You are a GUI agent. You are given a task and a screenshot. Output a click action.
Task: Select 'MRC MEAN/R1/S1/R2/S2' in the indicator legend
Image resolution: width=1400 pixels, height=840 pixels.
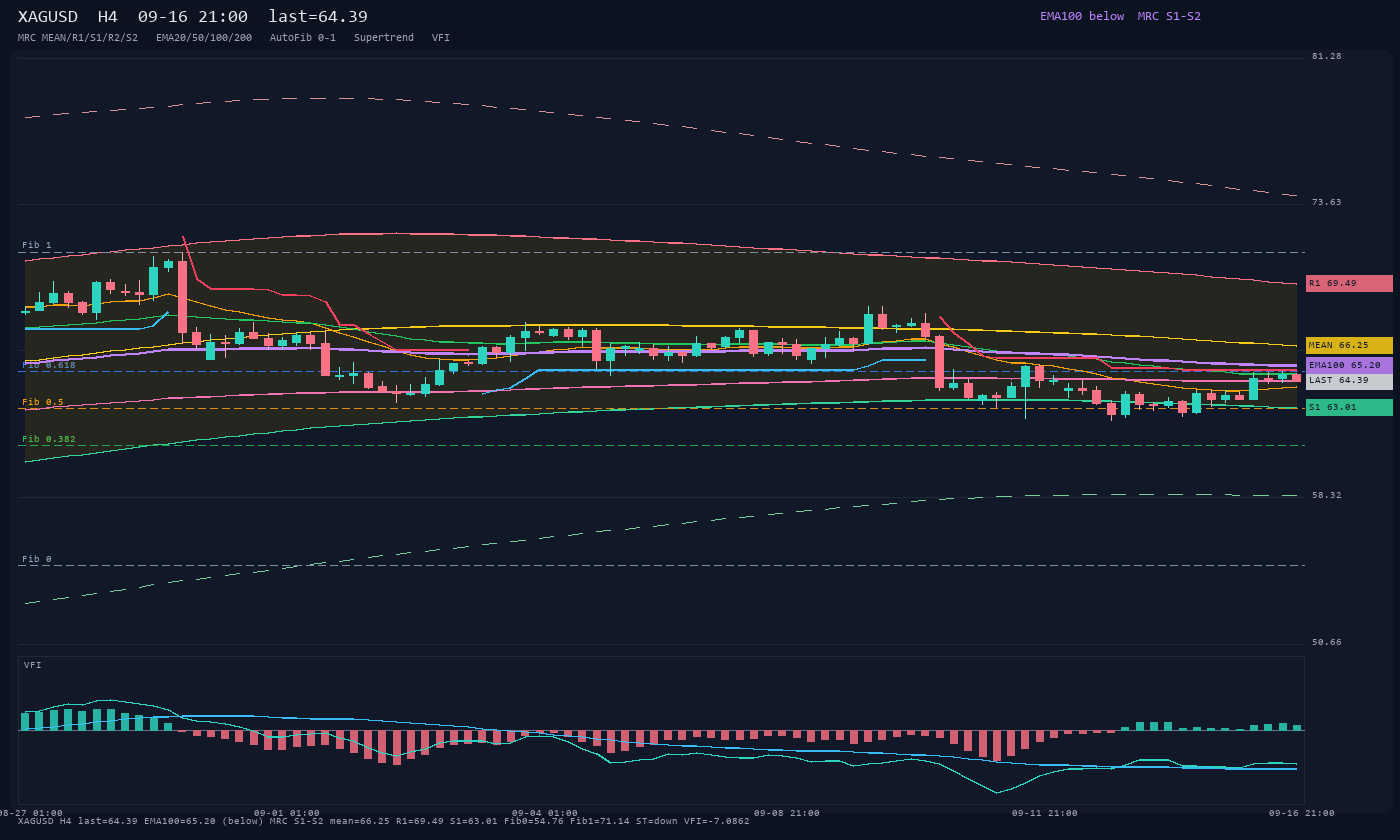(78, 38)
